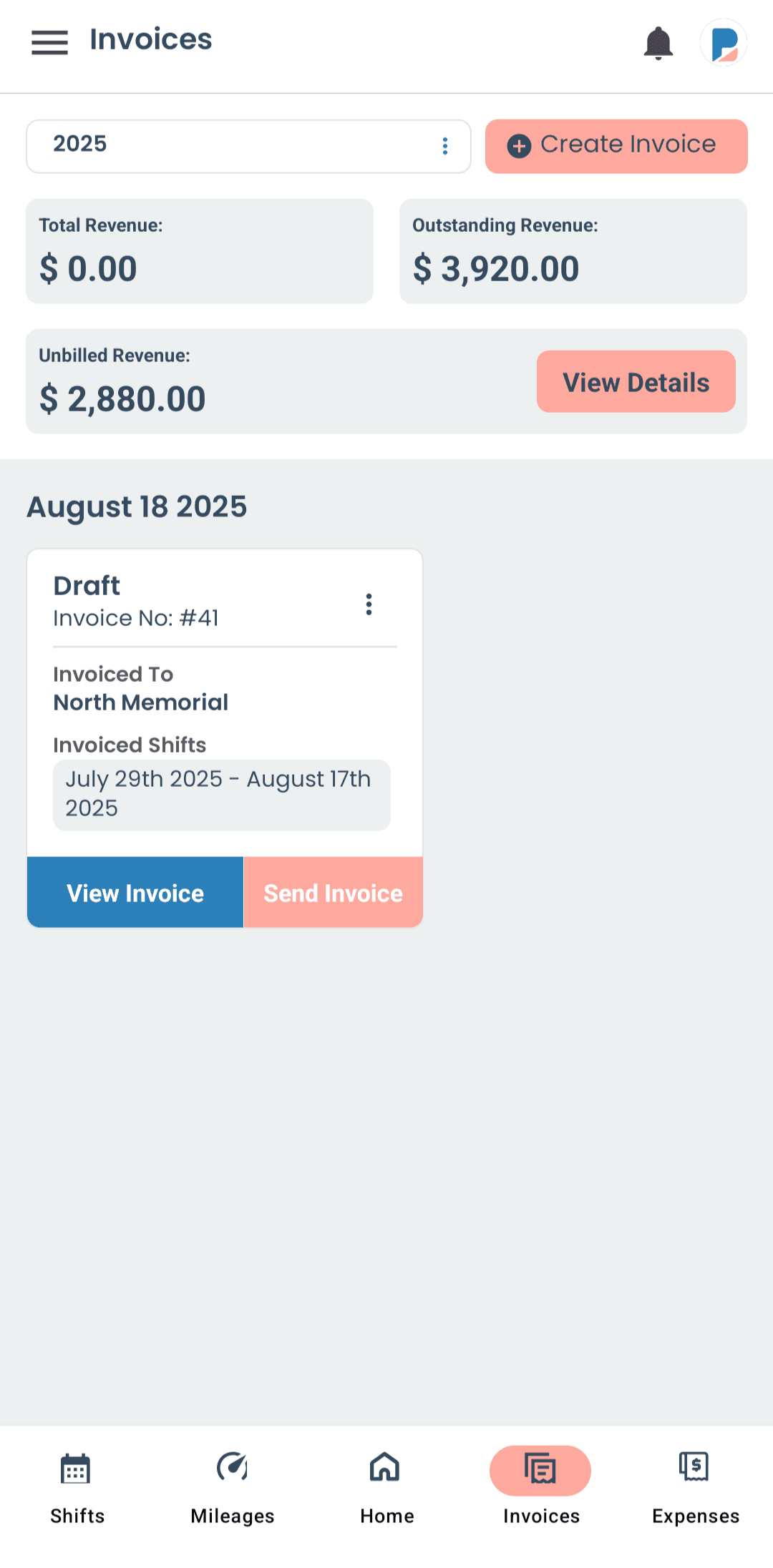Click the North Memorial client name
The height and width of the screenshot is (1568, 773).
pos(141,702)
